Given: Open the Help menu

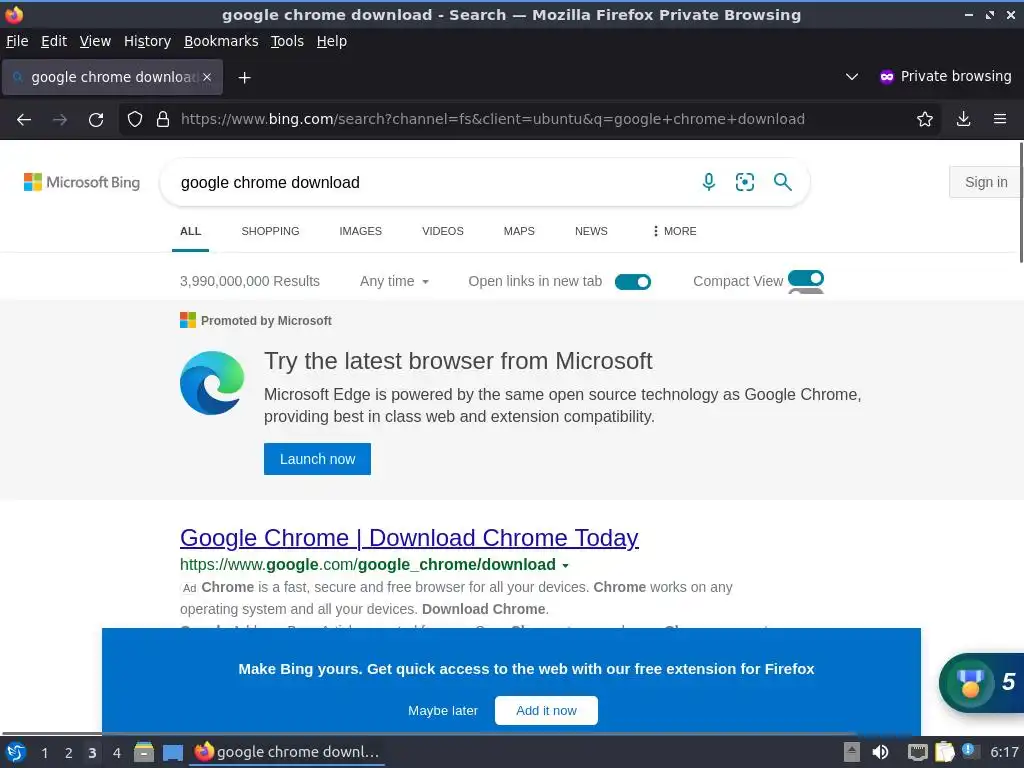Looking at the screenshot, I should [332, 41].
